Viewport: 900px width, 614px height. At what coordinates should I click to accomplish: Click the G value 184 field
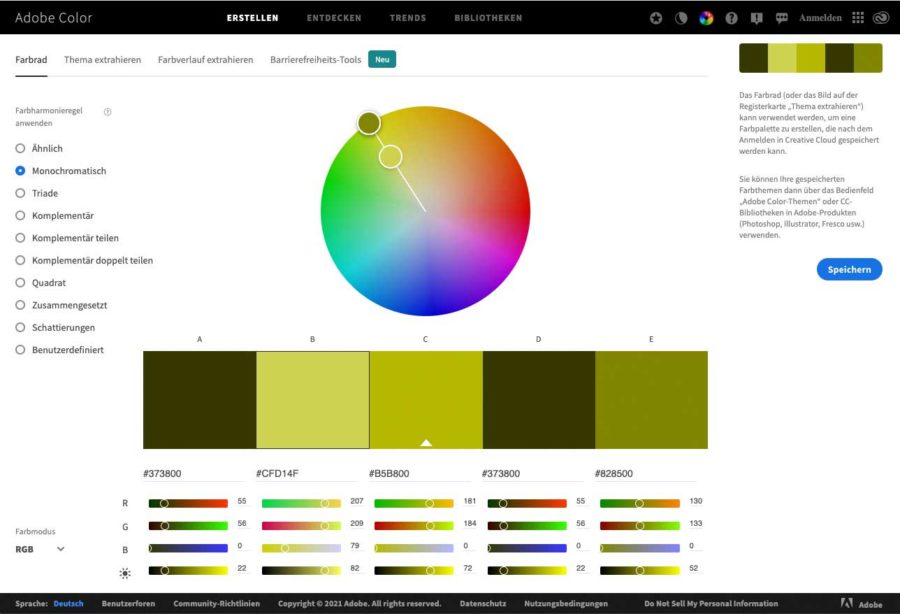coord(470,523)
